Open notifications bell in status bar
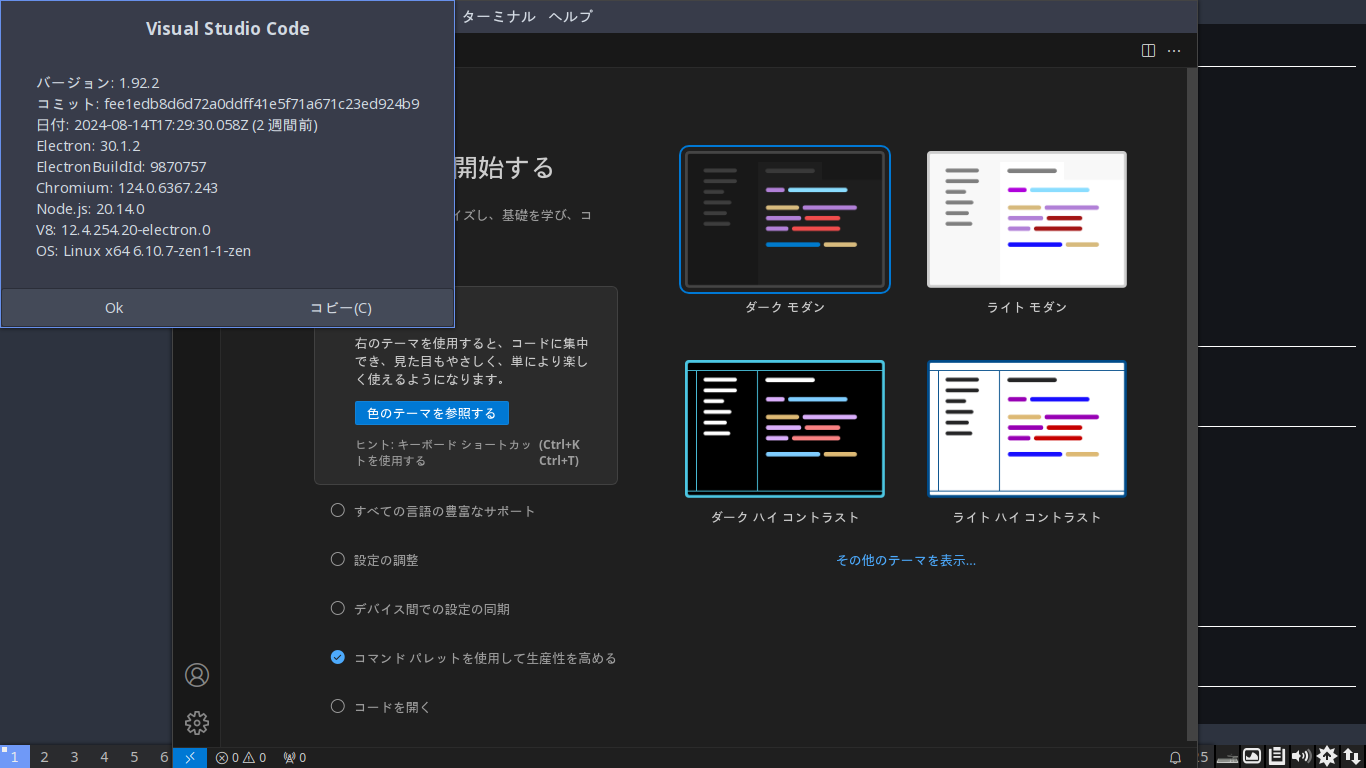 [1176, 758]
